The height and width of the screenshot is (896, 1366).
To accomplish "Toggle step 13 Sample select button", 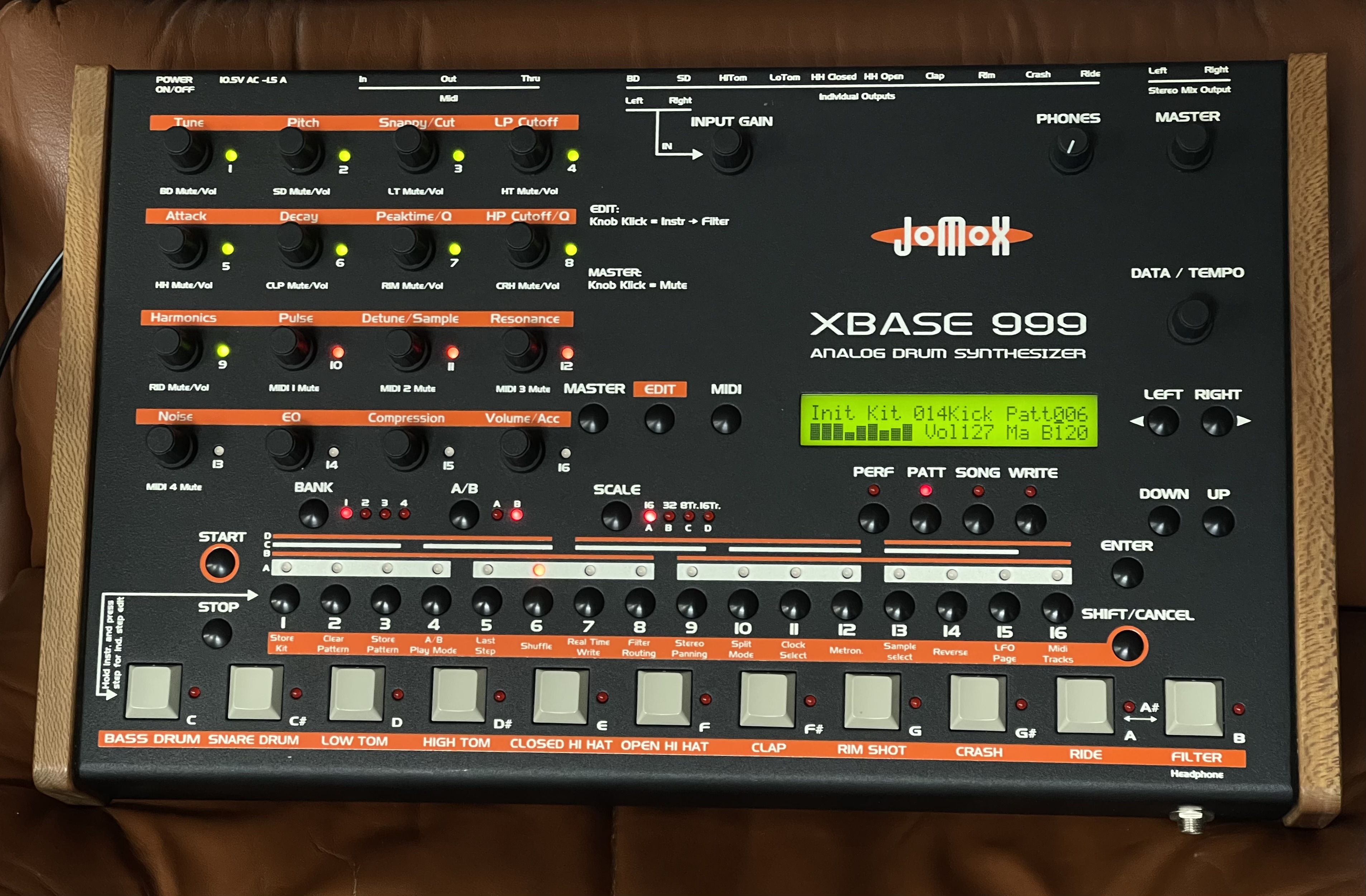I will 899,607.
